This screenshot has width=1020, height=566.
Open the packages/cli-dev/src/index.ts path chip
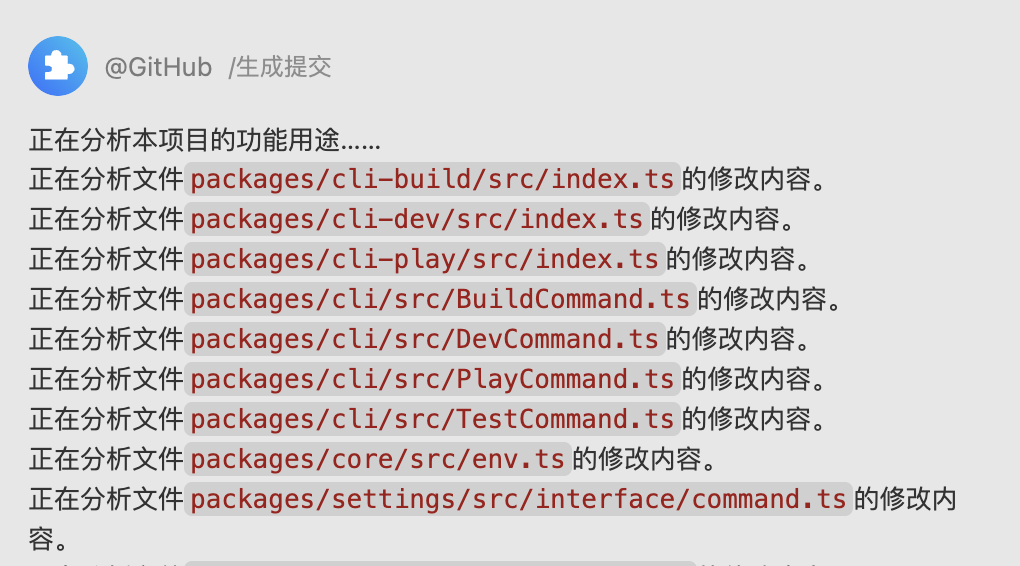click(x=418, y=219)
